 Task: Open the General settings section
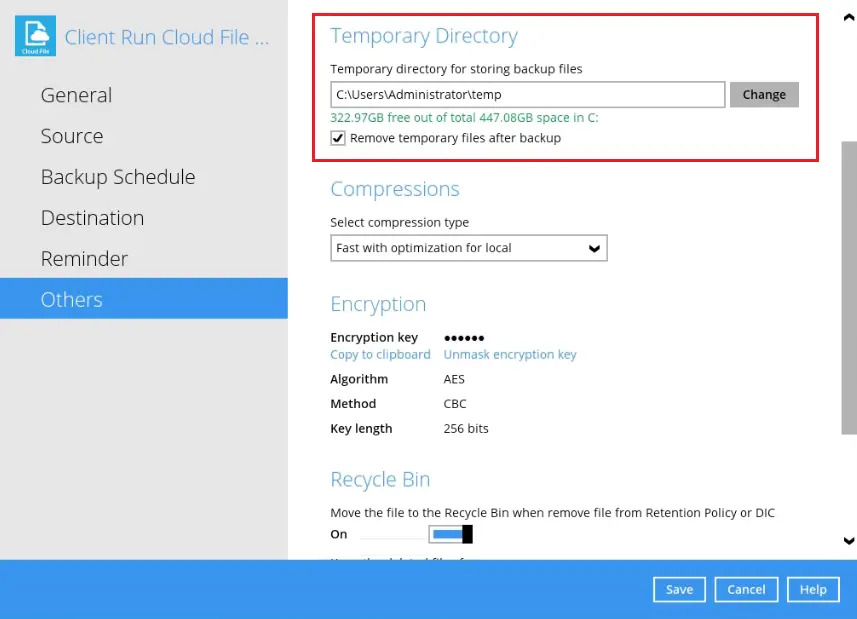point(76,95)
